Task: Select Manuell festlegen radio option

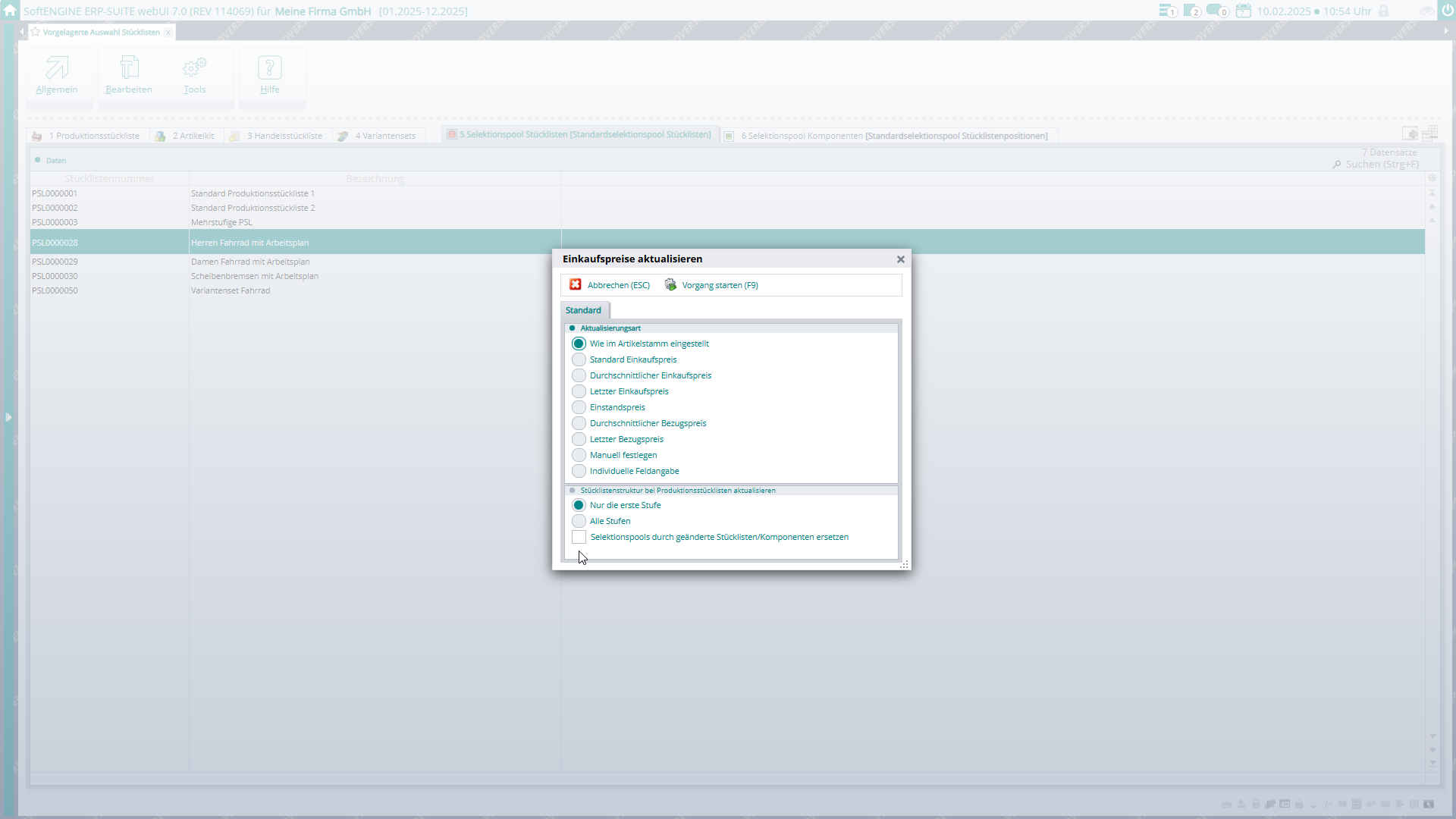Action: click(x=579, y=455)
